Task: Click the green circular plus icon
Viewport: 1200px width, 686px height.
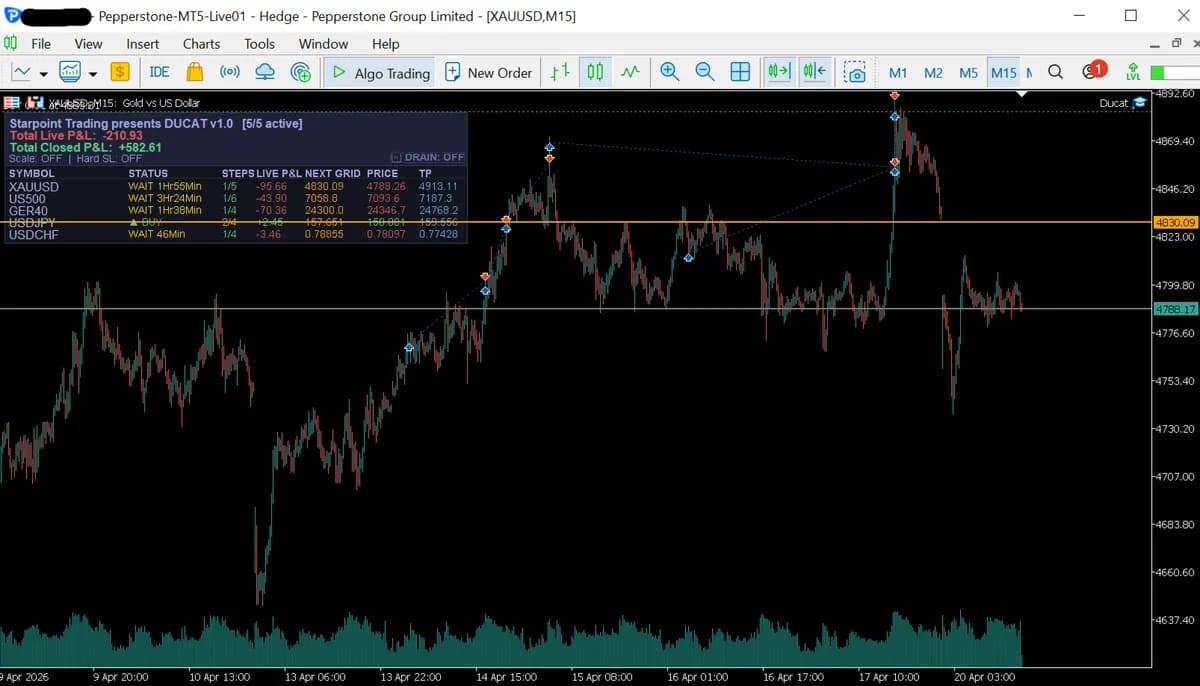Action: pyautogui.click(x=300, y=72)
